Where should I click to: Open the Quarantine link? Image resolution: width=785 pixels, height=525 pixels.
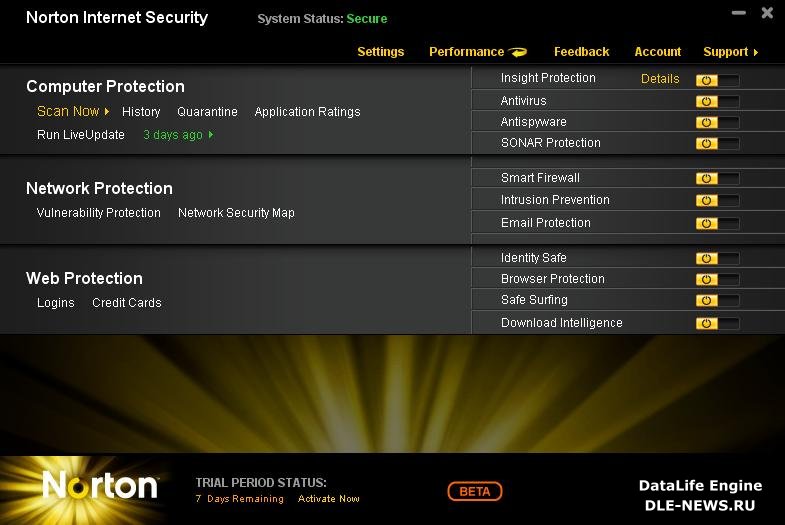click(207, 112)
